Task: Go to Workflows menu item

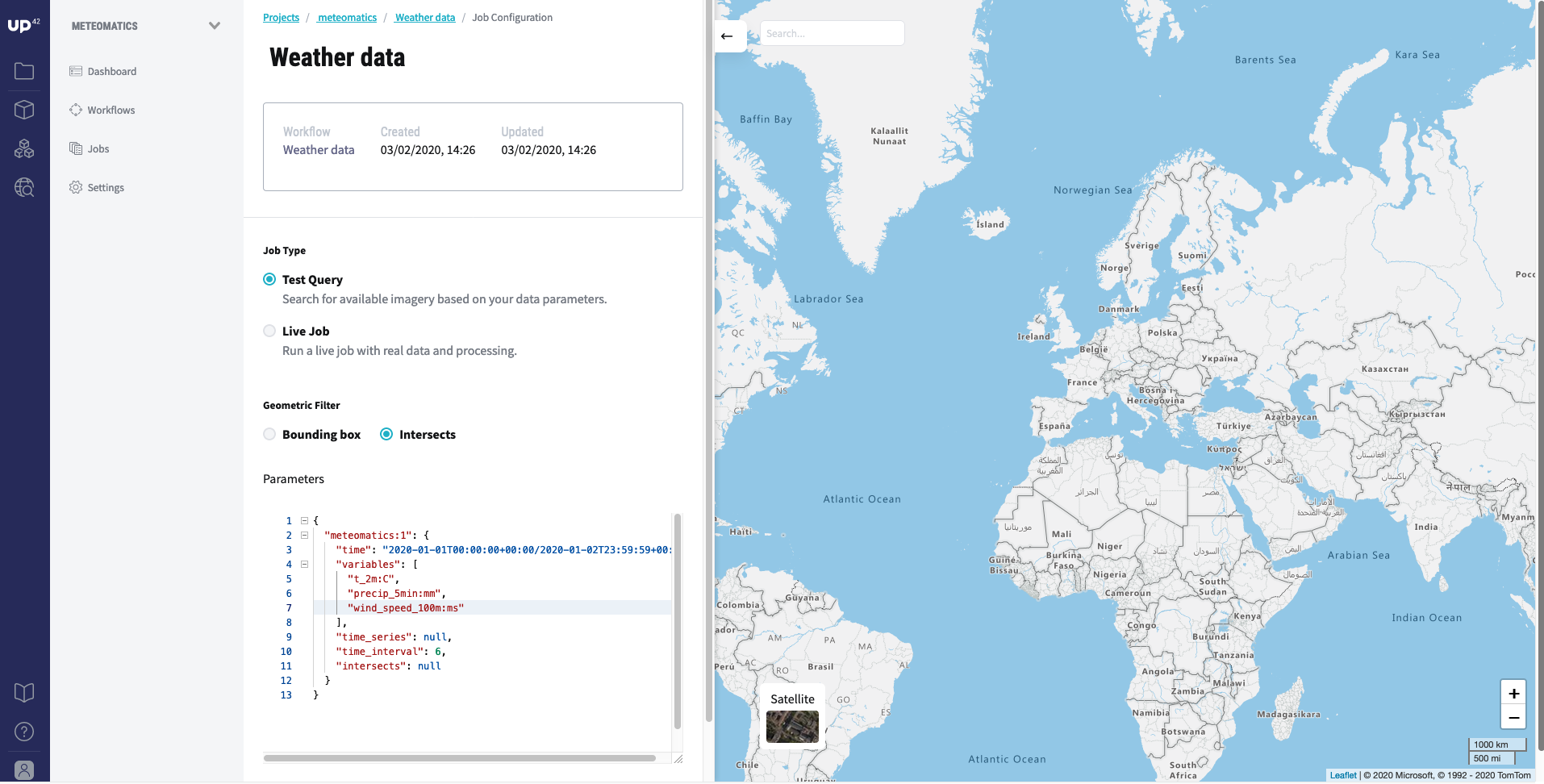Action: [111, 110]
